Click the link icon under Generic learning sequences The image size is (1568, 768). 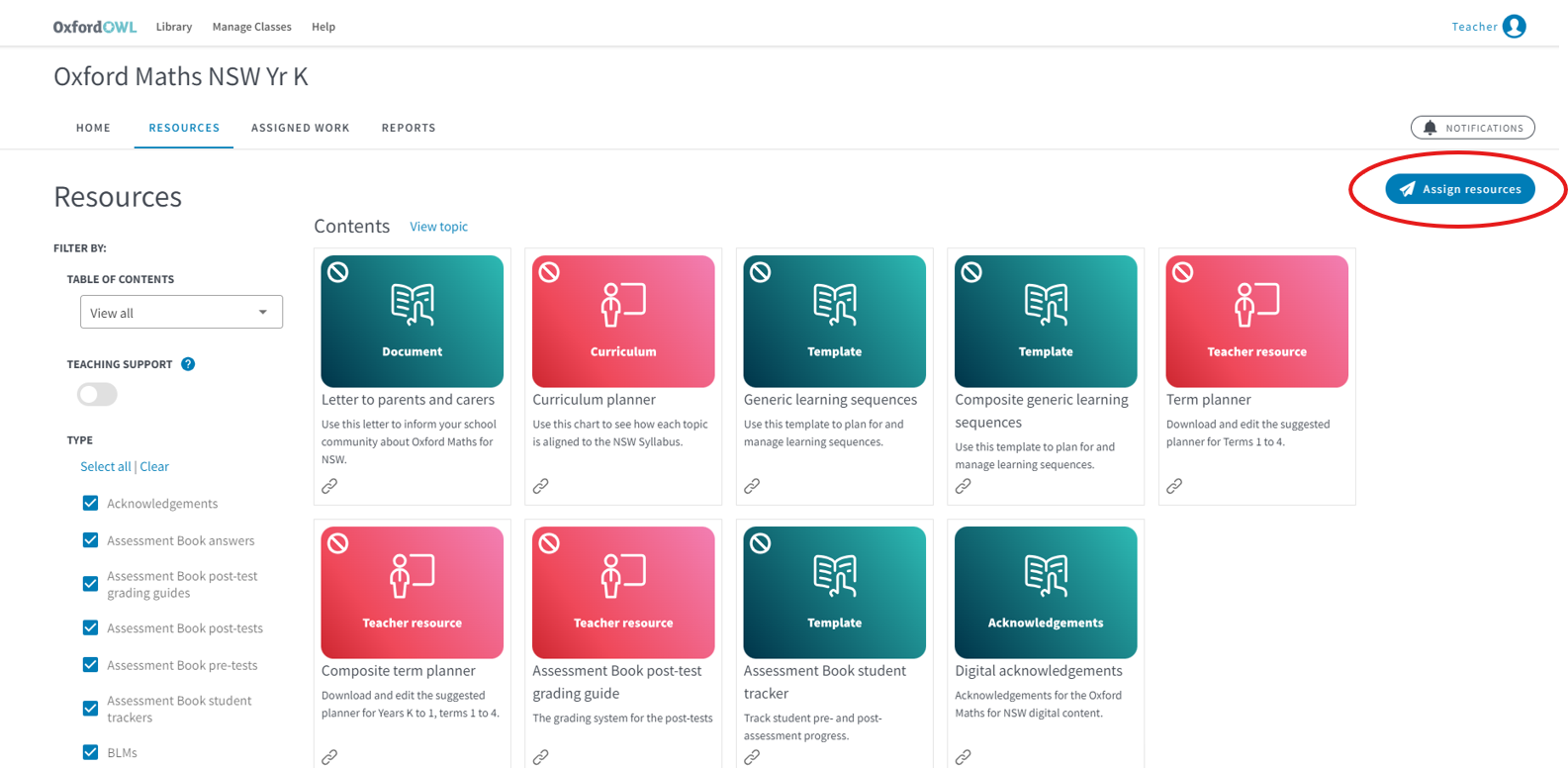point(752,486)
